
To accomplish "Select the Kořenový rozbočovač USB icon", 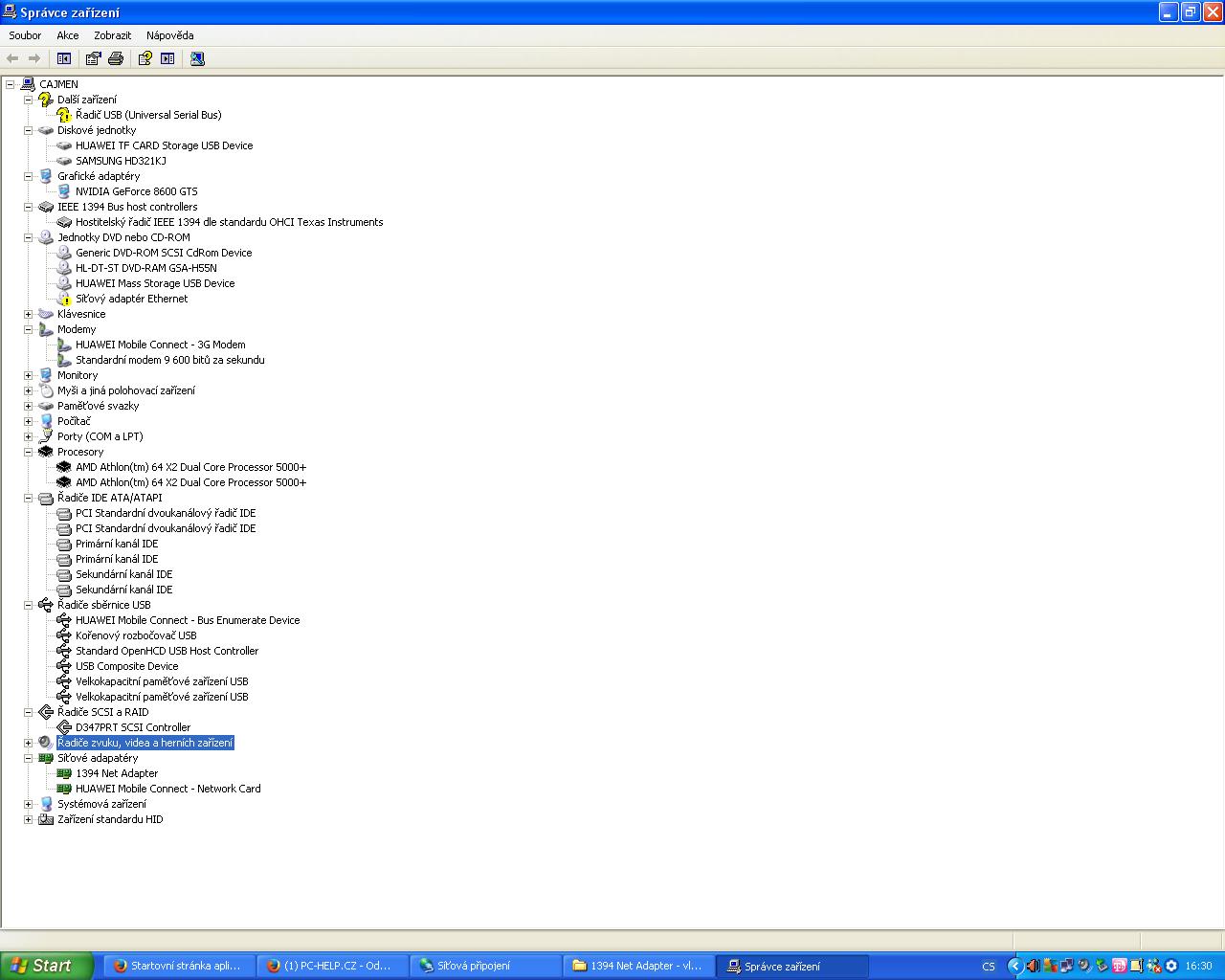I will tap(64, 635).
